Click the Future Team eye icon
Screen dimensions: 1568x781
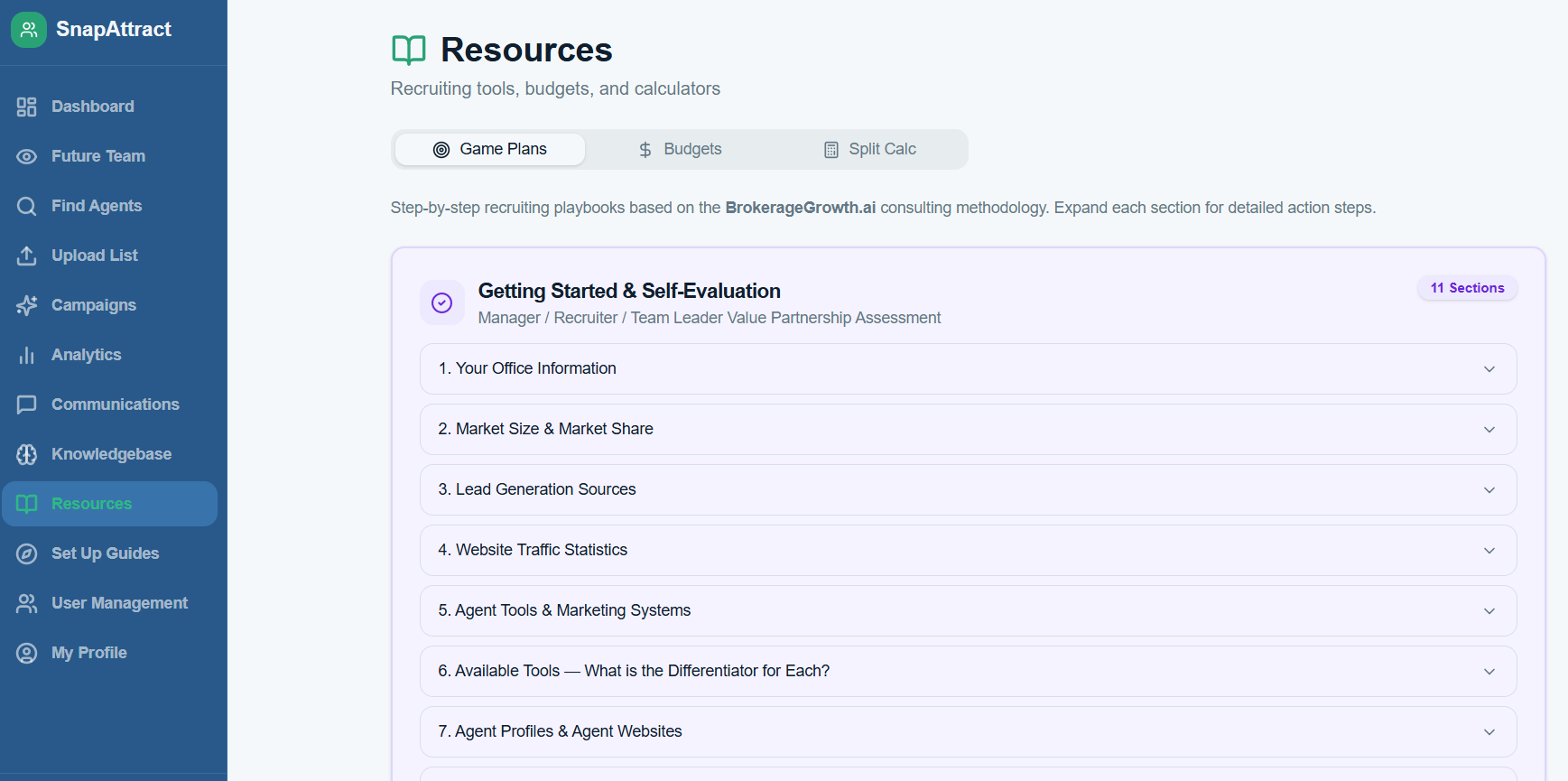coord(27,156)
